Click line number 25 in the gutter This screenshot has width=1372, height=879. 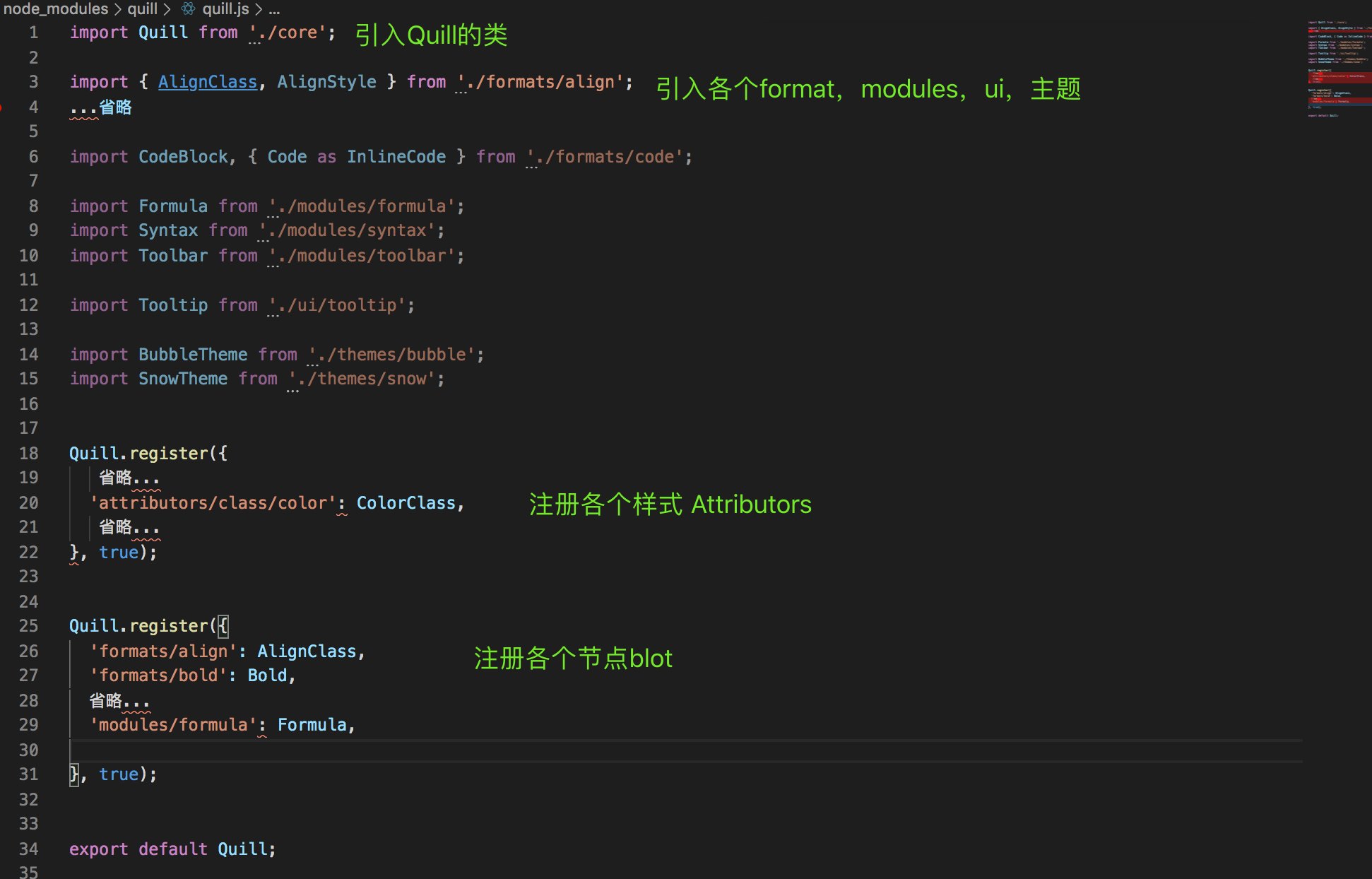[x=29, y=625]
